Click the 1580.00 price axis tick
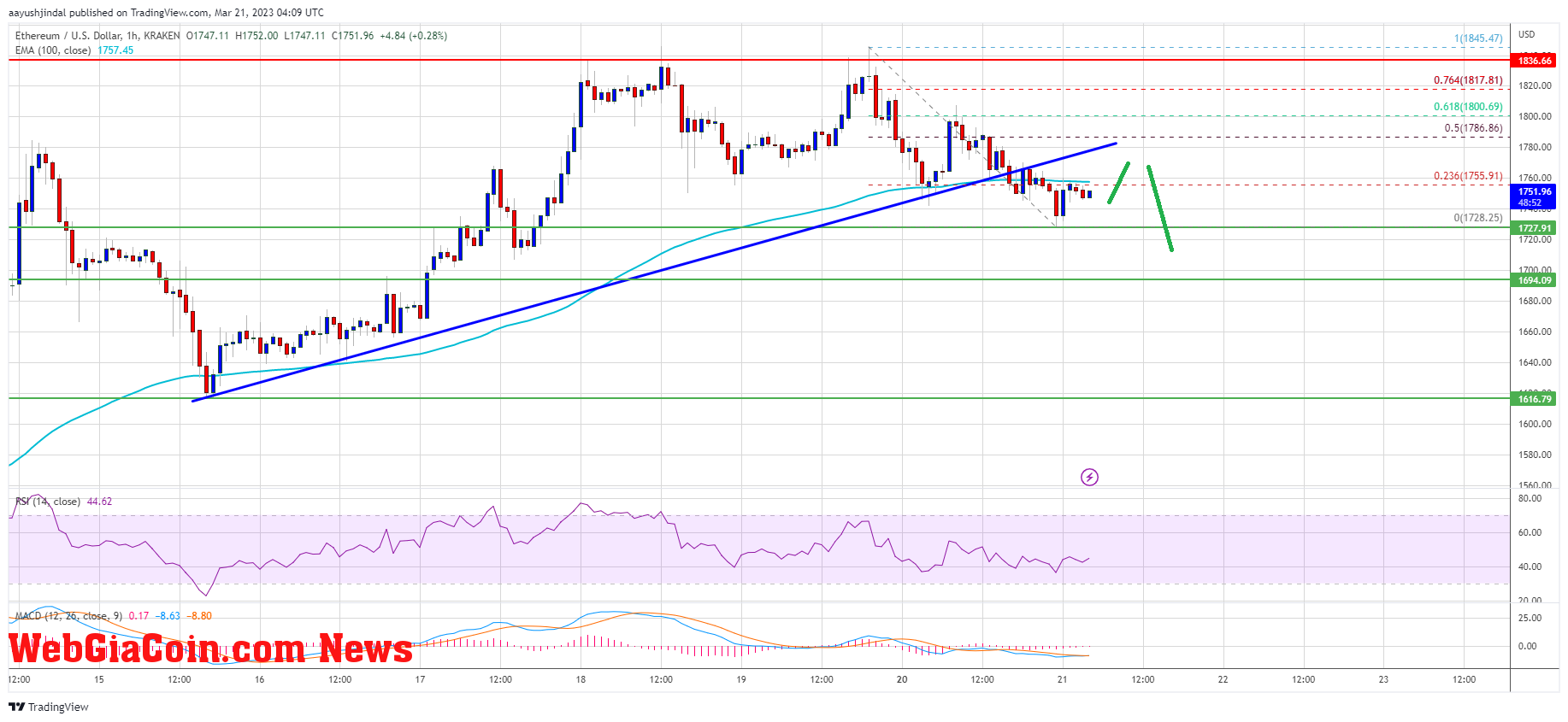The image size is (1568, 722). (1535, 455)
